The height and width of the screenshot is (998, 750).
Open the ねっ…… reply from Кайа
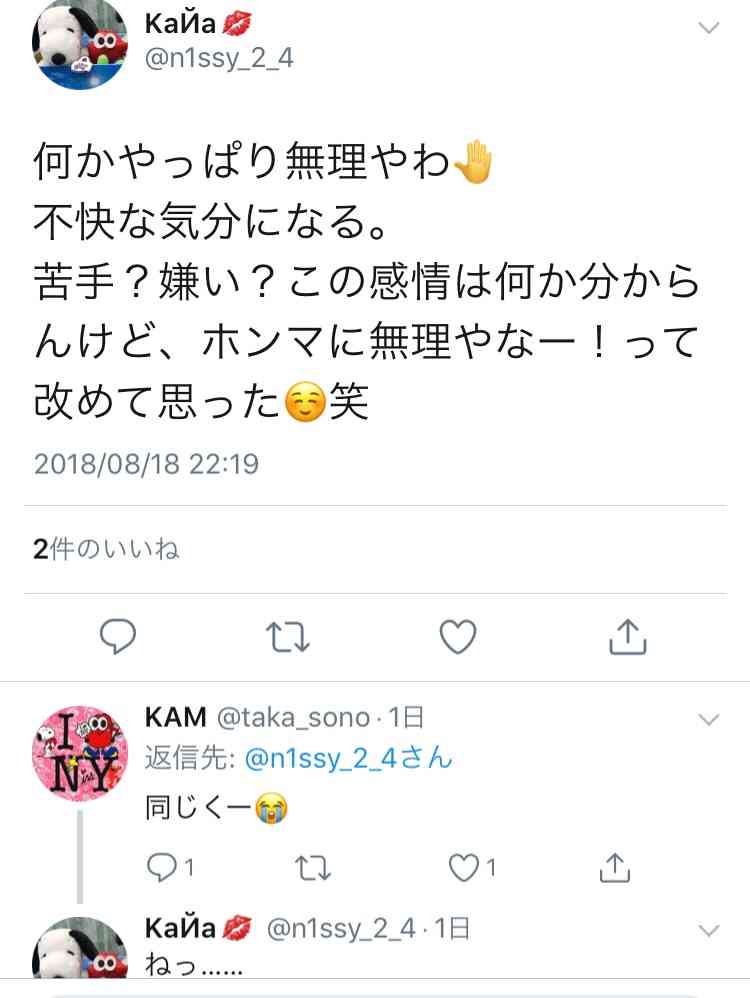coord(194,965)
